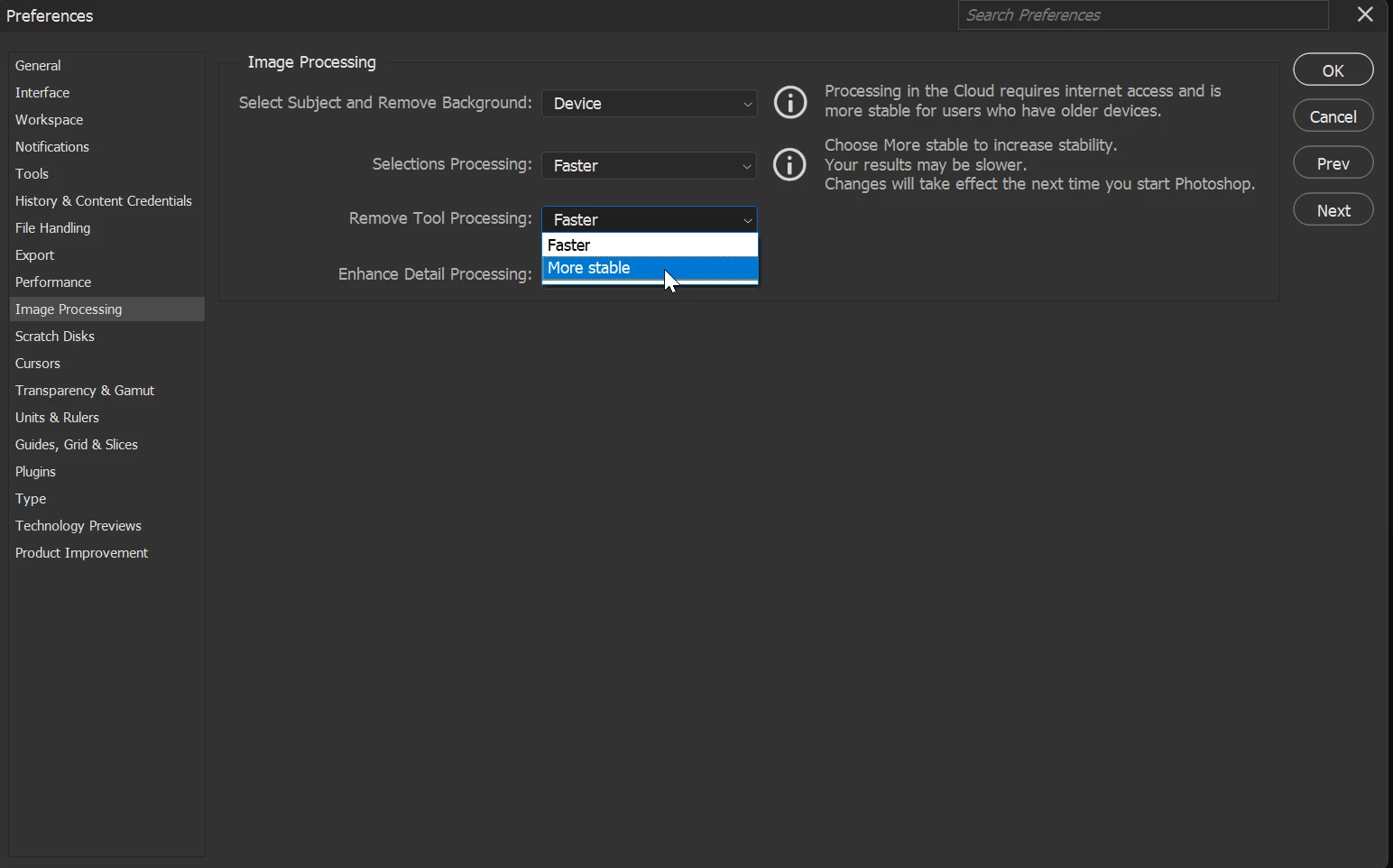Click the Select Subject and Remove Background label
Screen dimensions: 1393x868
(x=385, y=103)
